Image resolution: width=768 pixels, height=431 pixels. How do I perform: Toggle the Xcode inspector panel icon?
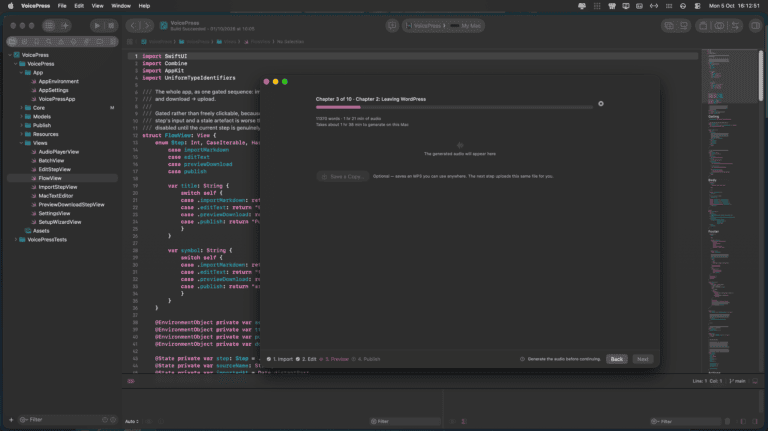point(755,25)
